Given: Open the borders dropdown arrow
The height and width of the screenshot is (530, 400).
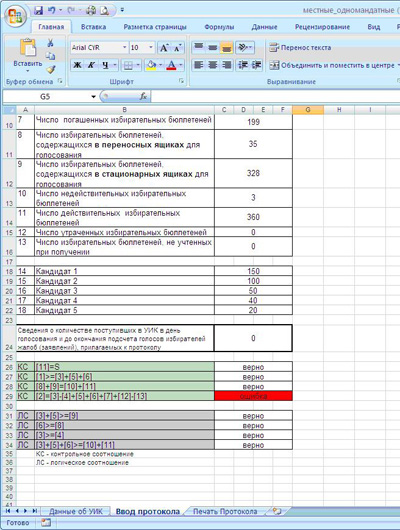Looking at the screenshot, I should click(138, 65).
